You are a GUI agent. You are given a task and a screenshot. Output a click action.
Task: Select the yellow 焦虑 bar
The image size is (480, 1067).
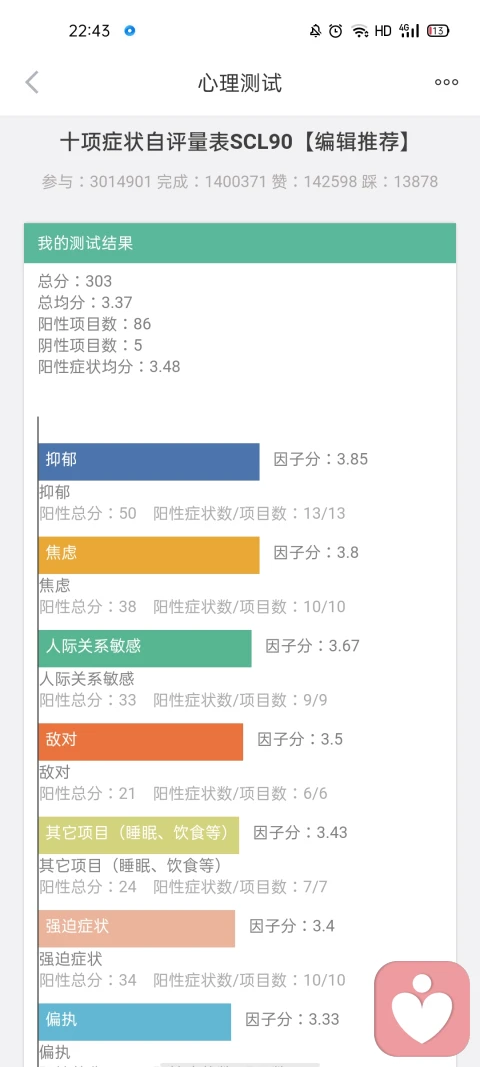pos(148,555)
